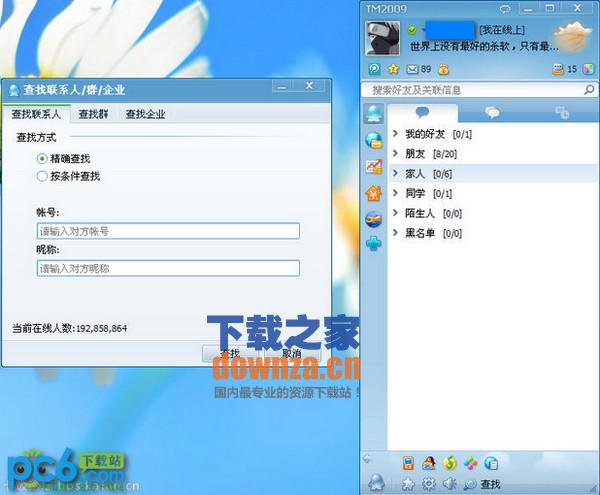The image size is (600, 495).
Task: Close the 查找联系人/群/企业 dialog
Action: [x=309, y=86]
